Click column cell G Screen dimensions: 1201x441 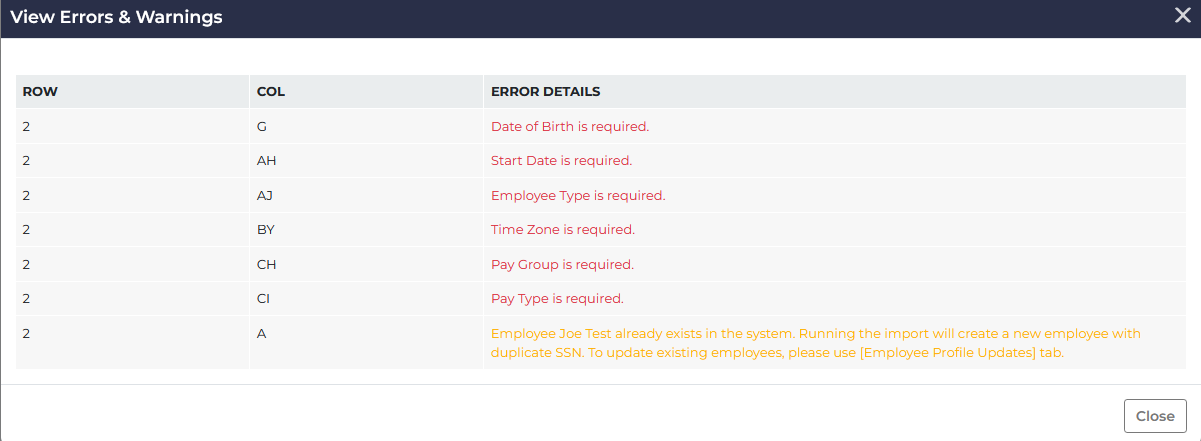point(262,127)
